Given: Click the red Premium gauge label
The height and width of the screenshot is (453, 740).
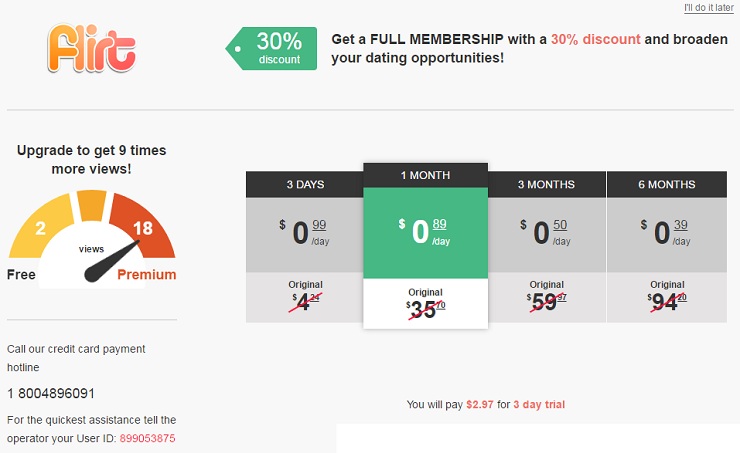Looking at the screenshot, I should point(147,274).
